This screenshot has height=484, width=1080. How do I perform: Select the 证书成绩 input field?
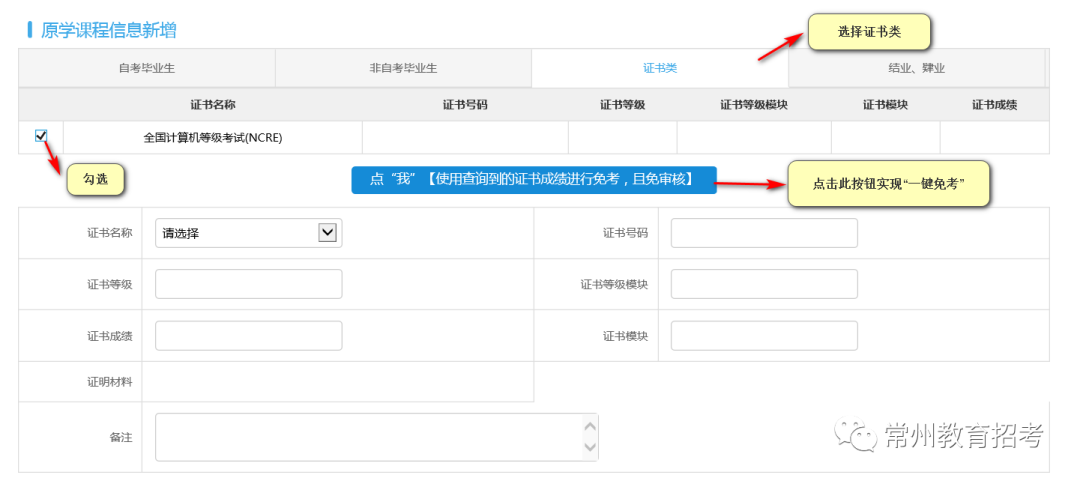pos(249,335)
